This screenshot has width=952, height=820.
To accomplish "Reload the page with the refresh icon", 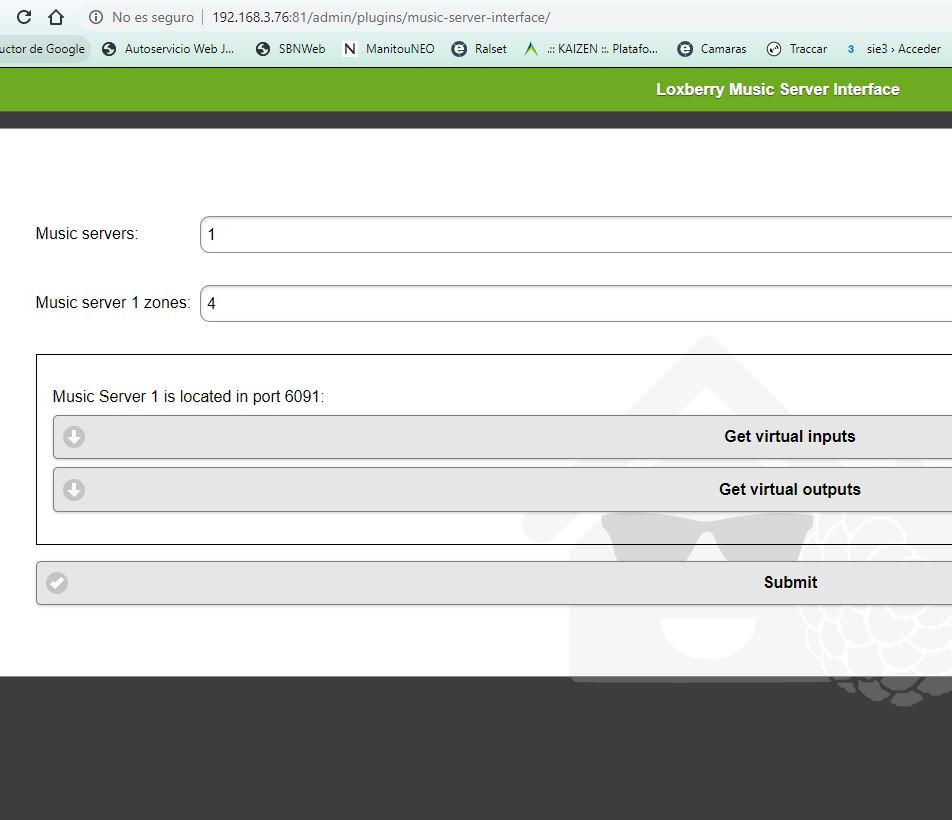I will pyautogui.click(x=24, y=17).
